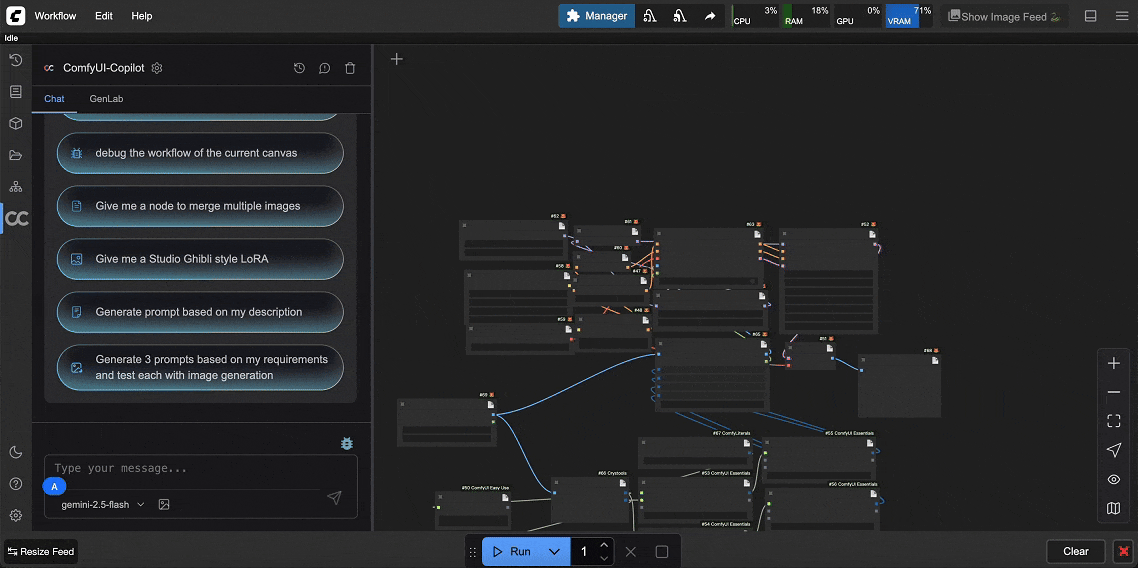Click the Manager button
Image resolution: width=1138 pixels, height=568 pixels.
(x=597, y=16)
